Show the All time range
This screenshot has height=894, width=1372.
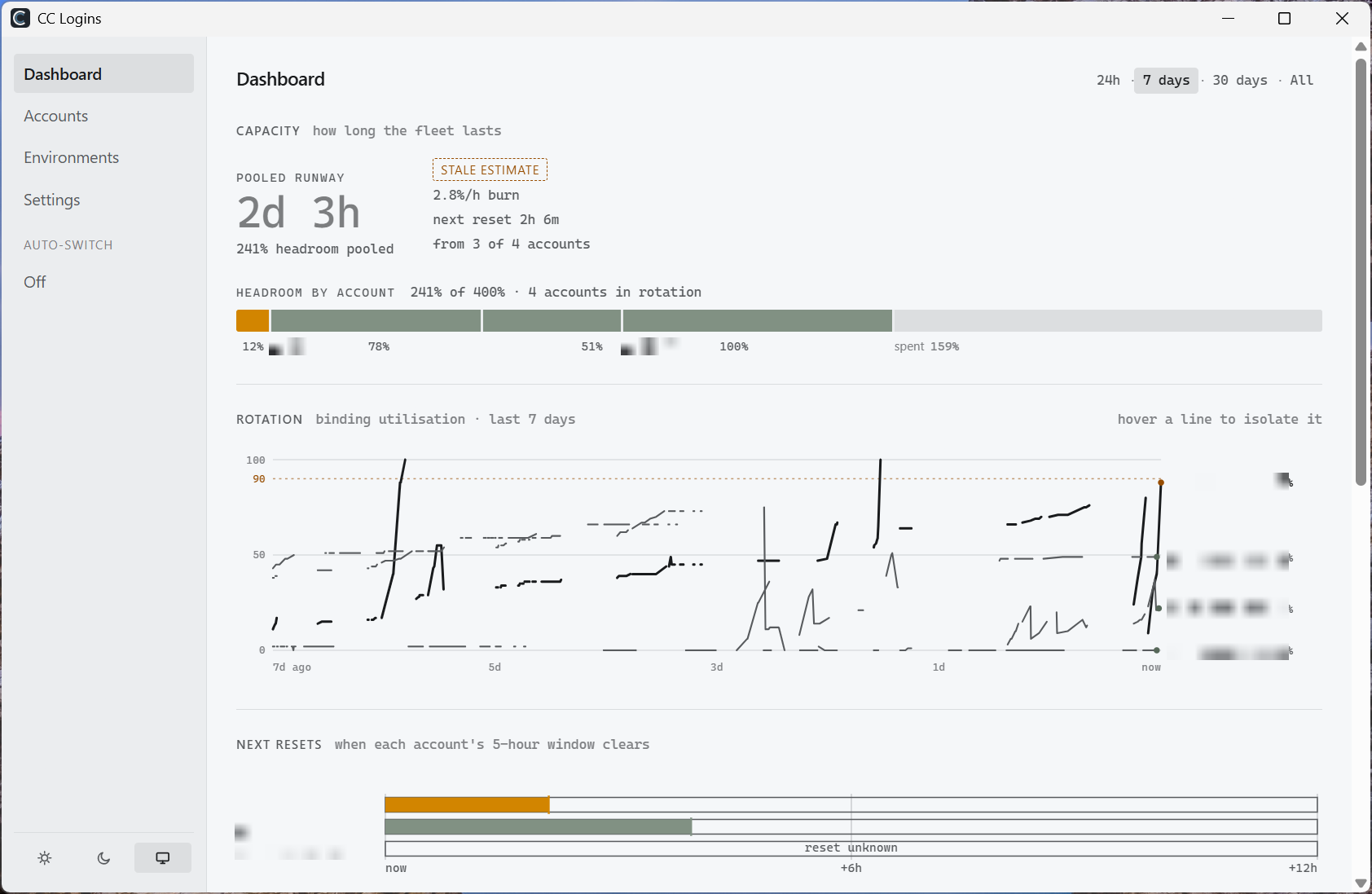tap(1301, 80)
